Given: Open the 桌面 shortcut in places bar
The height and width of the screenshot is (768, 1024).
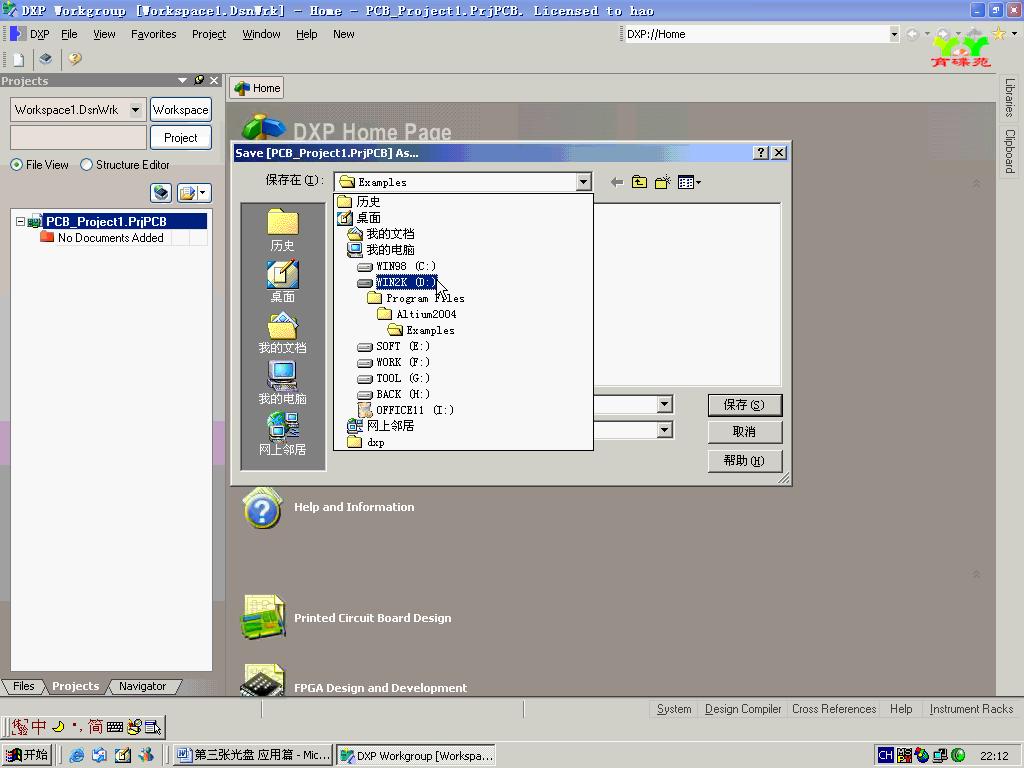Looking at the screenshot, I should (282, 281).
